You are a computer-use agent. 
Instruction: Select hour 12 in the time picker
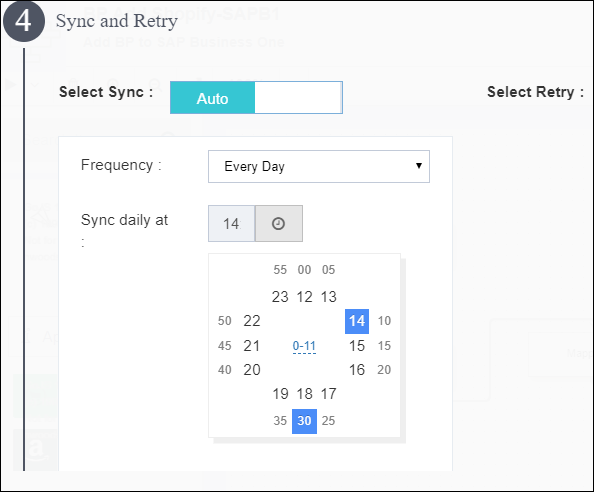[304, 297]
